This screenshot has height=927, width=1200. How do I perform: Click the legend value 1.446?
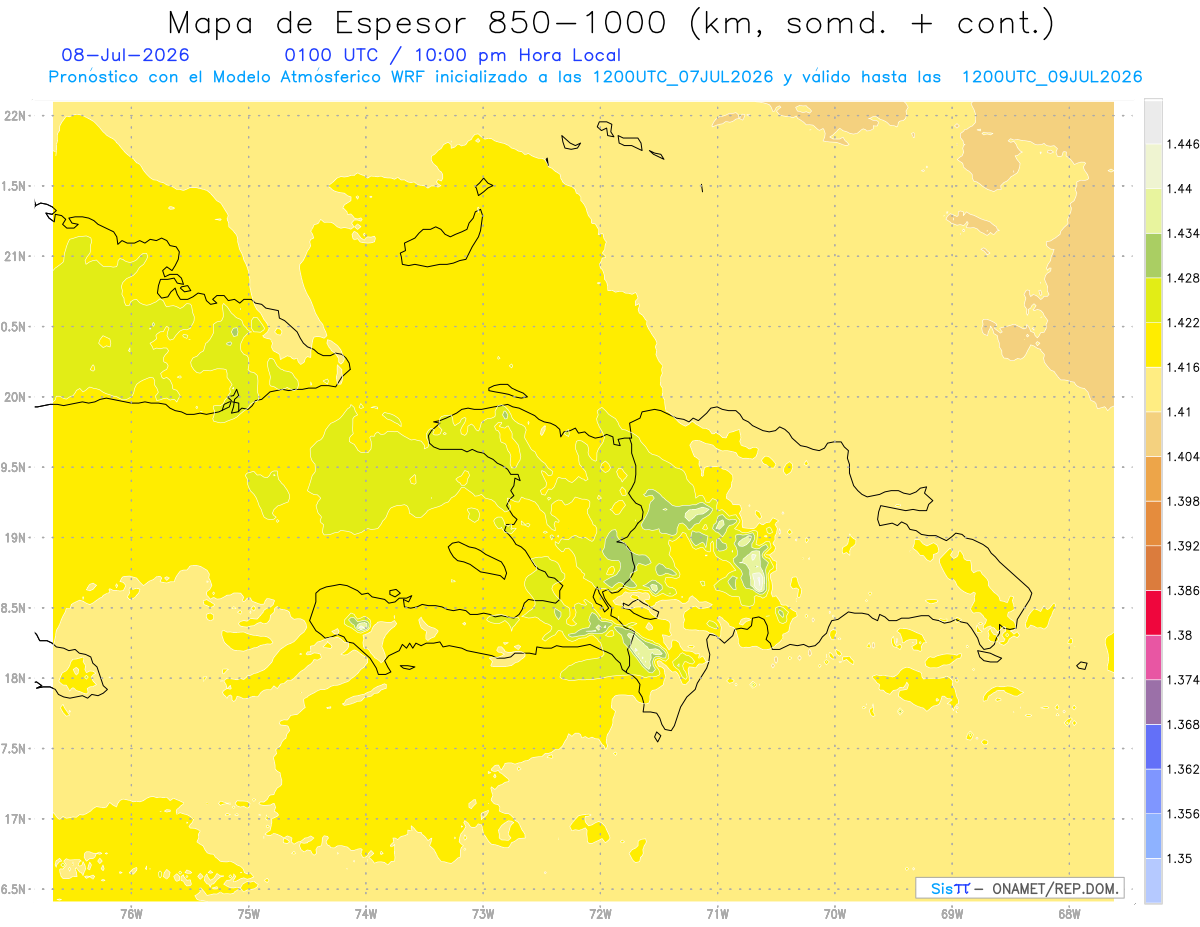coord(1183,144)
